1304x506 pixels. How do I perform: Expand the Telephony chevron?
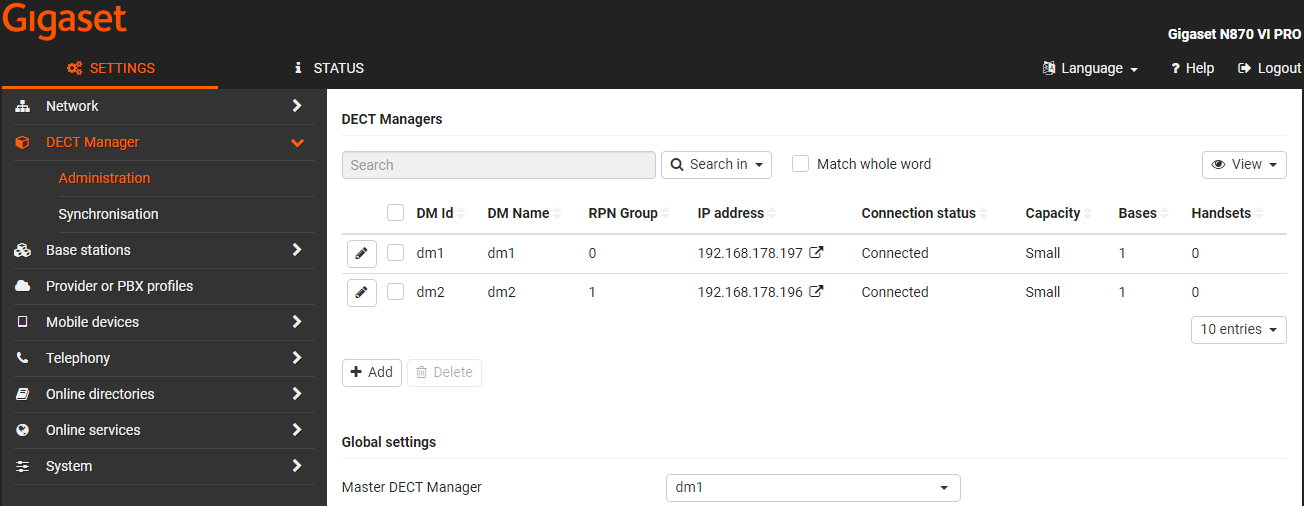[297, 358]
